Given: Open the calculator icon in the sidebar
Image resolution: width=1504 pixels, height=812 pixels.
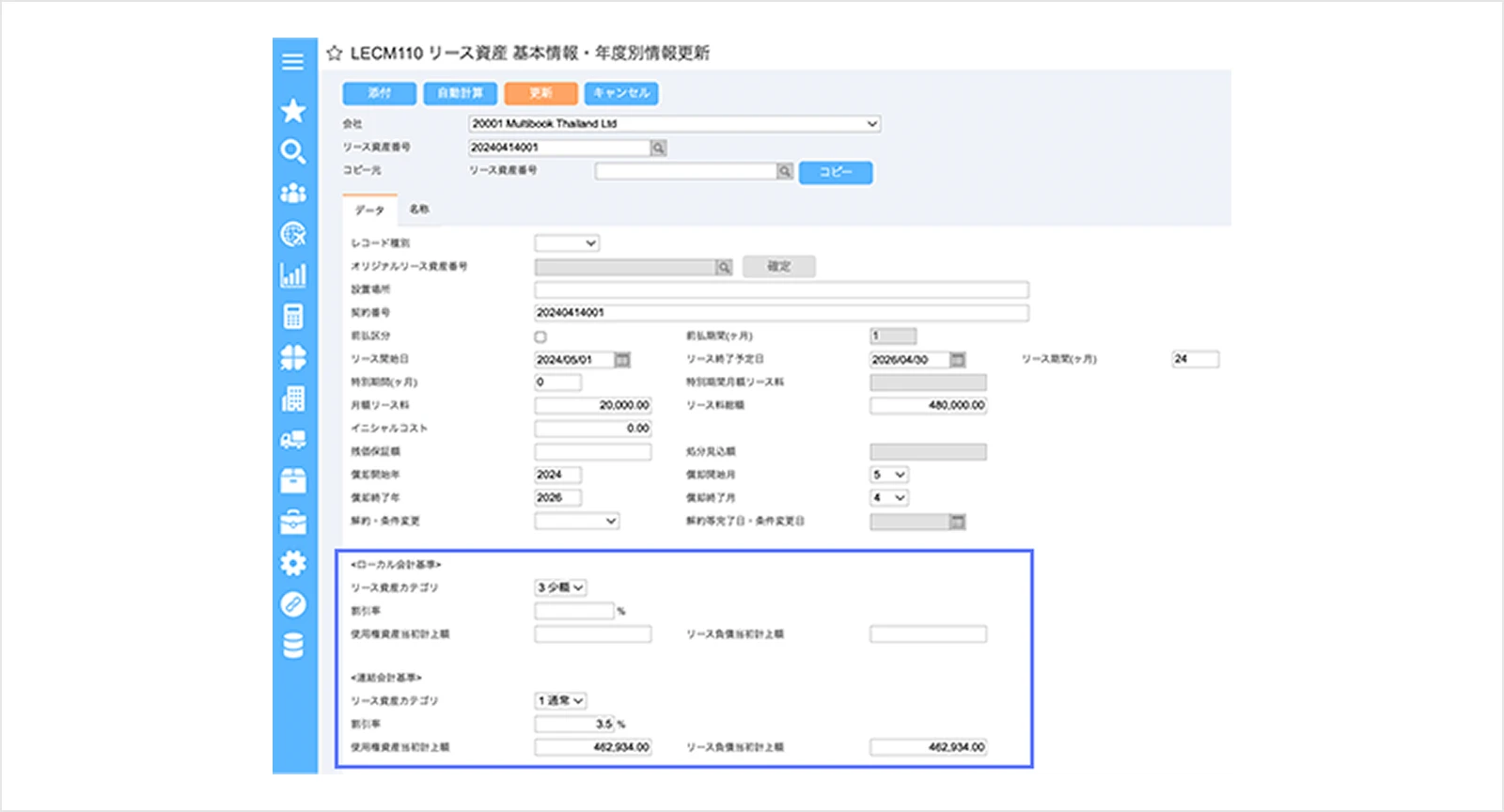Looking at the screenshot, I should [x=293, y=316].
